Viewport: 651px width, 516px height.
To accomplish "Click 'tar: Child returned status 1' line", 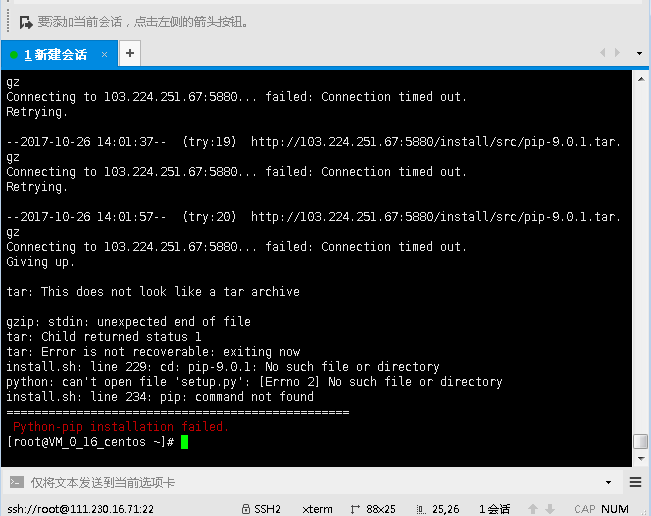I will (x=104, y=337).
